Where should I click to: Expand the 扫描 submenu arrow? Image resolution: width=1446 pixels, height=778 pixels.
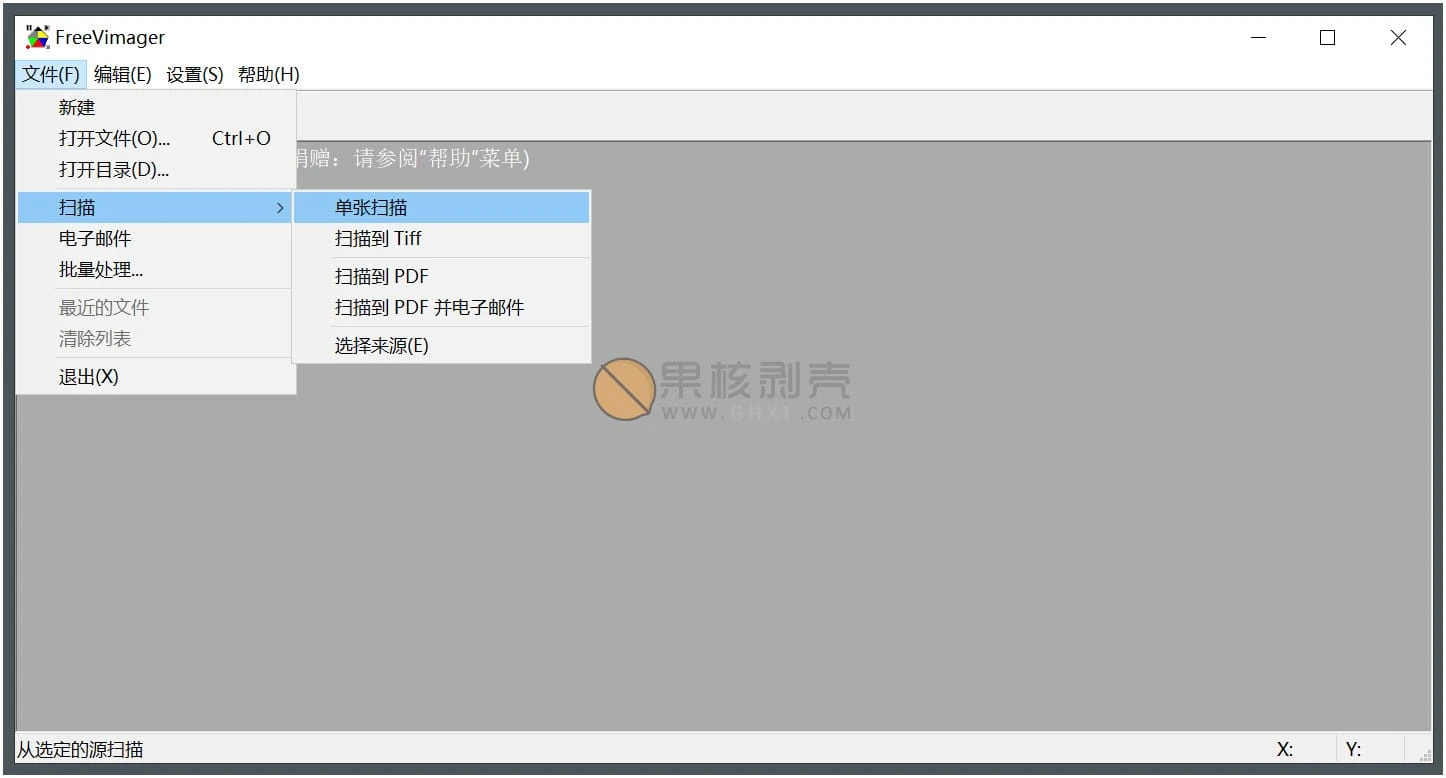point(280,207)
